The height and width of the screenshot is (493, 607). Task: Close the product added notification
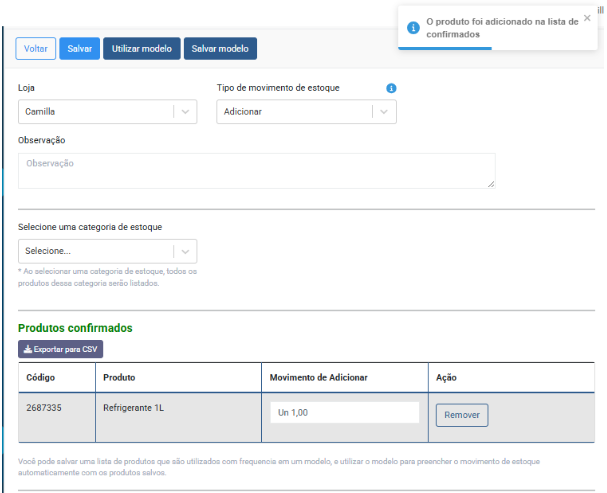[587, 18]
